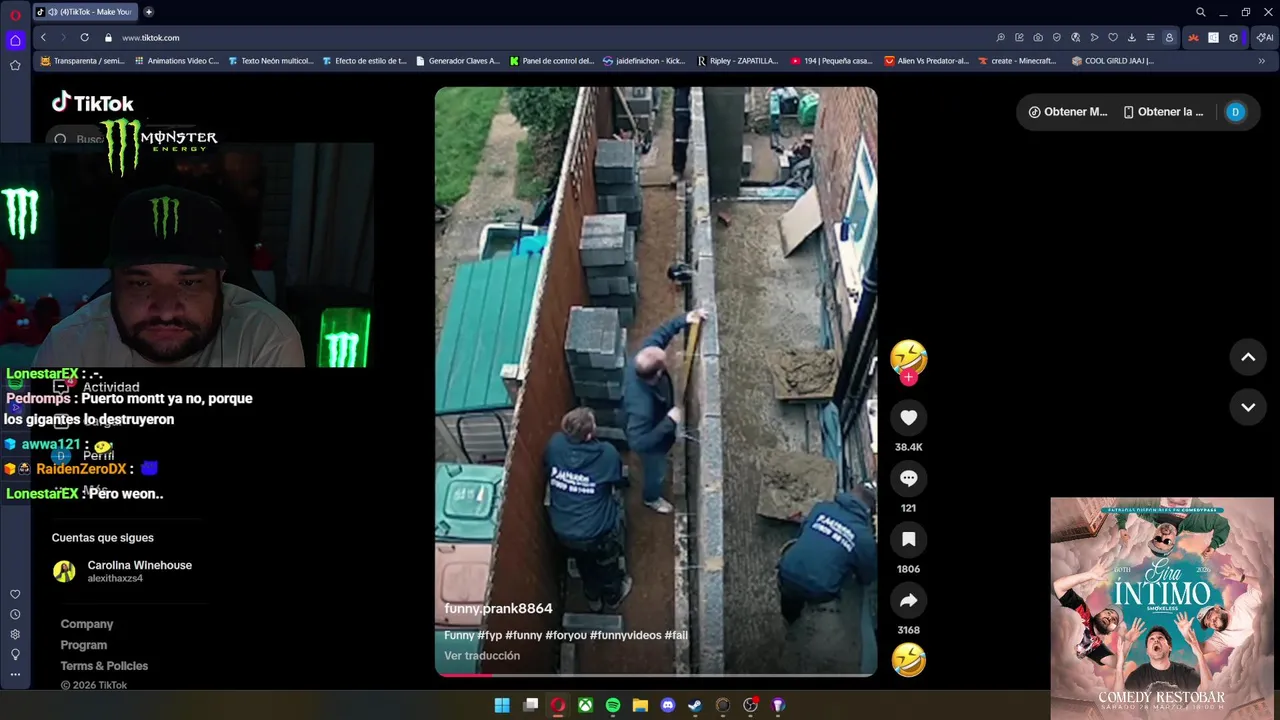Open the browser downloads icon
This screenshot has width=1280, height=720.
pyautogui.click(x=1132, y=38)
